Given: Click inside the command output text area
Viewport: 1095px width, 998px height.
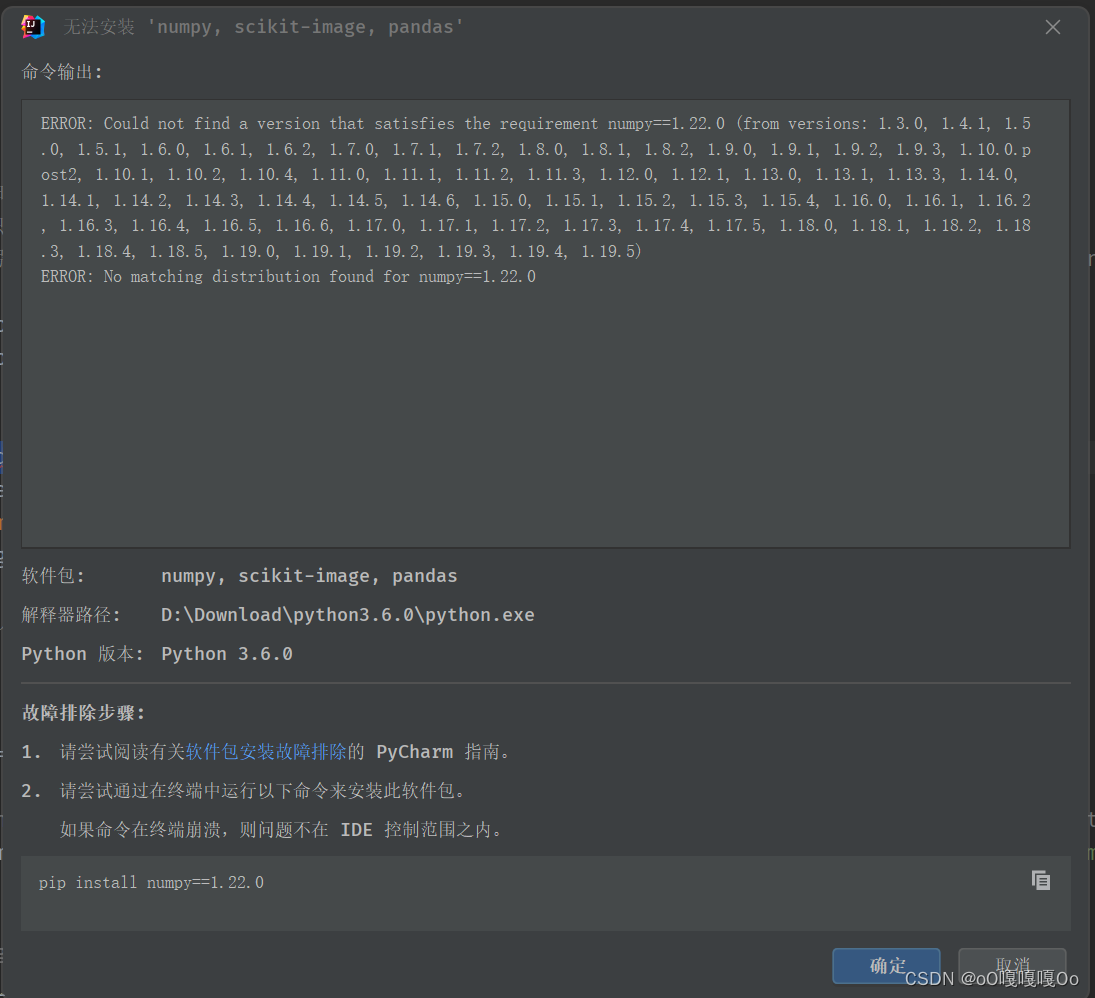Looking at the screenshot, I should (x=545, y=323).
